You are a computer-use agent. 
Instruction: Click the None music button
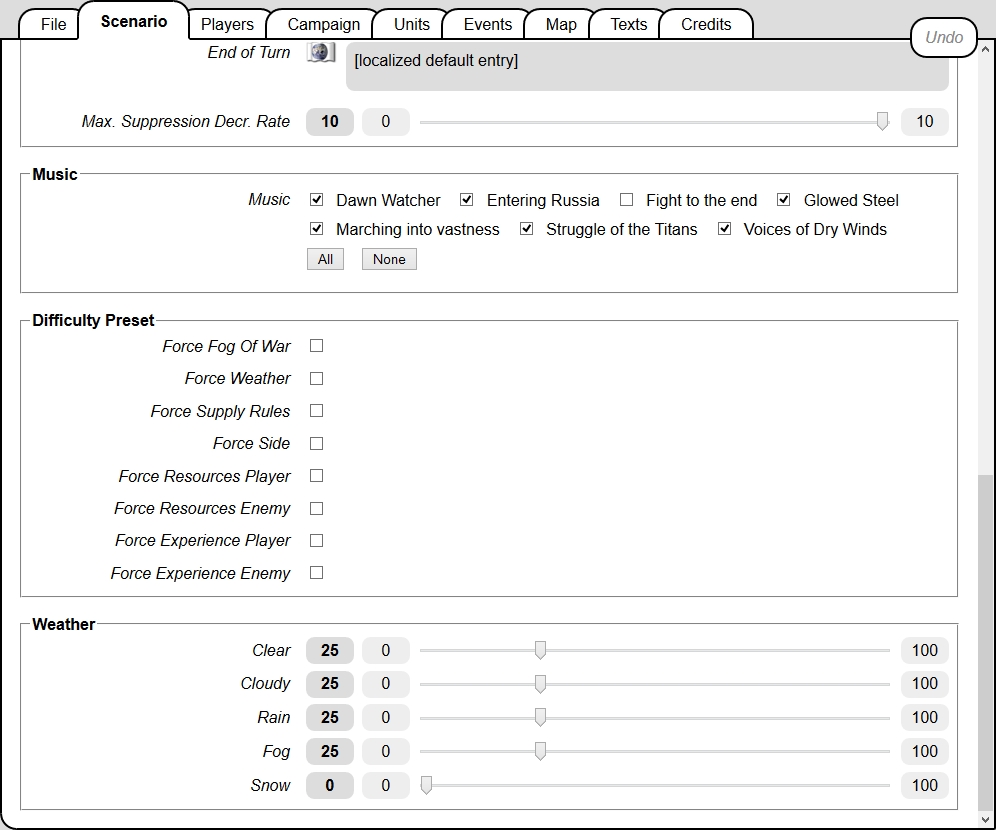389,259
